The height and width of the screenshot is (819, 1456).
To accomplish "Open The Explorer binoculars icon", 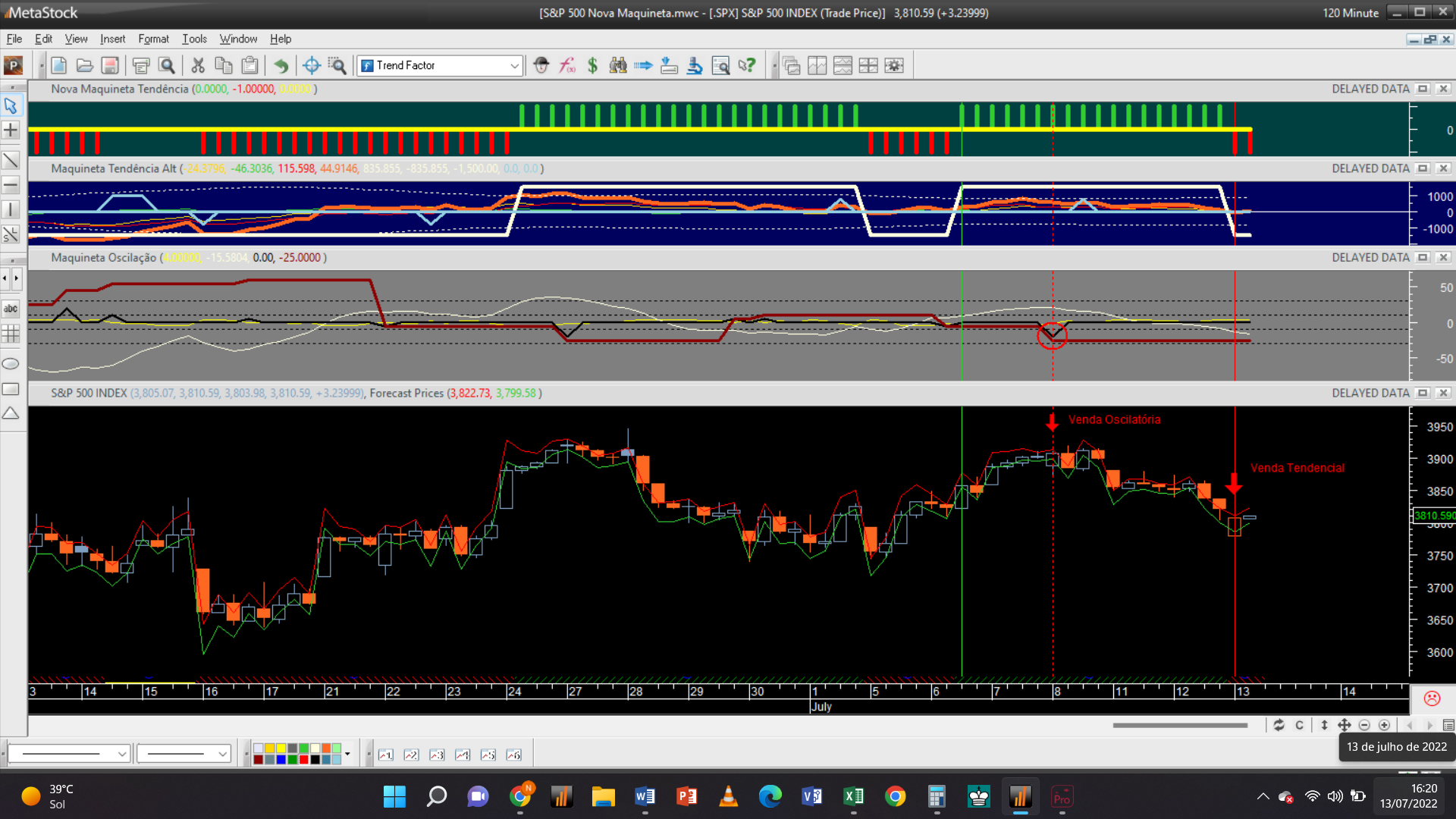I will [618, 66].
